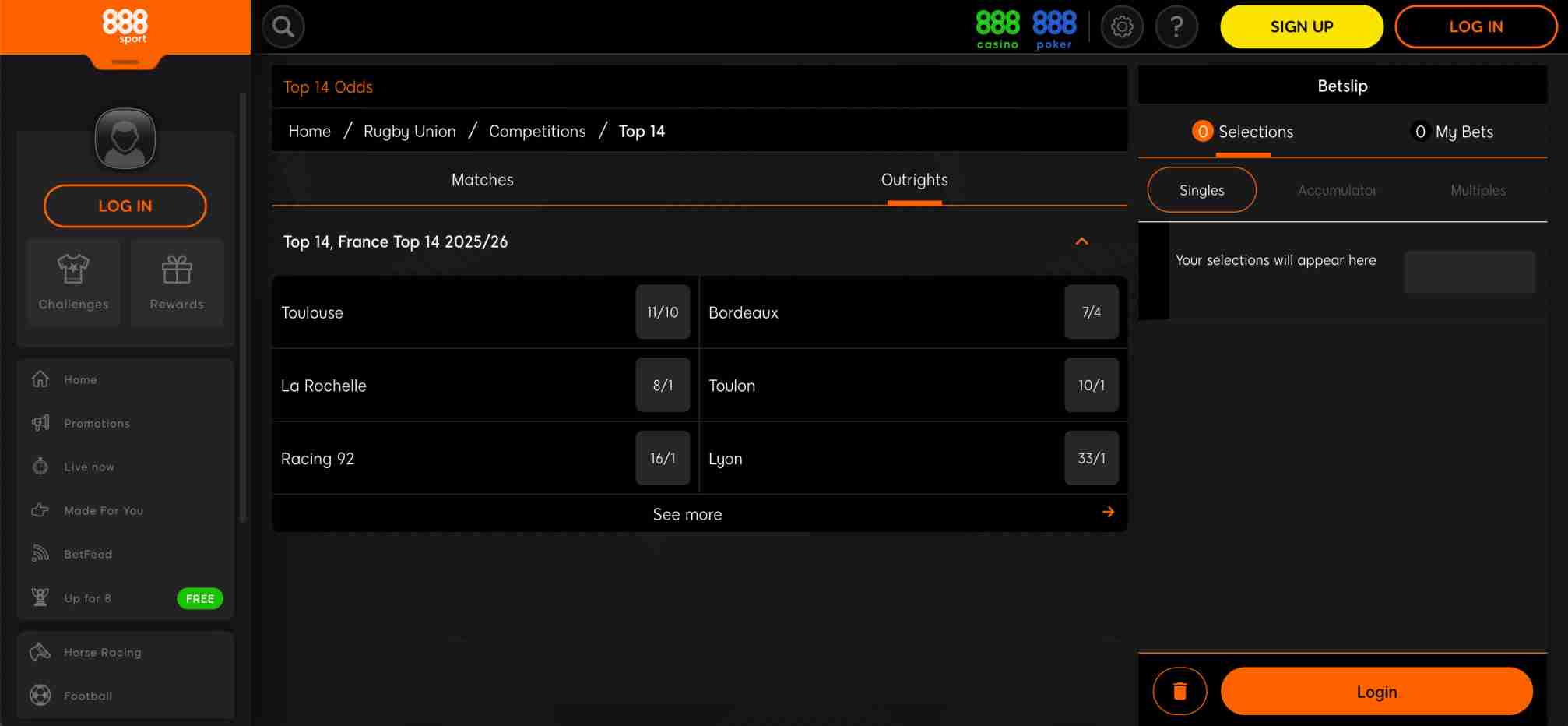Open Promotions in sidebar menu
The height and width of the screenshot is (726, 1568).
97,423
